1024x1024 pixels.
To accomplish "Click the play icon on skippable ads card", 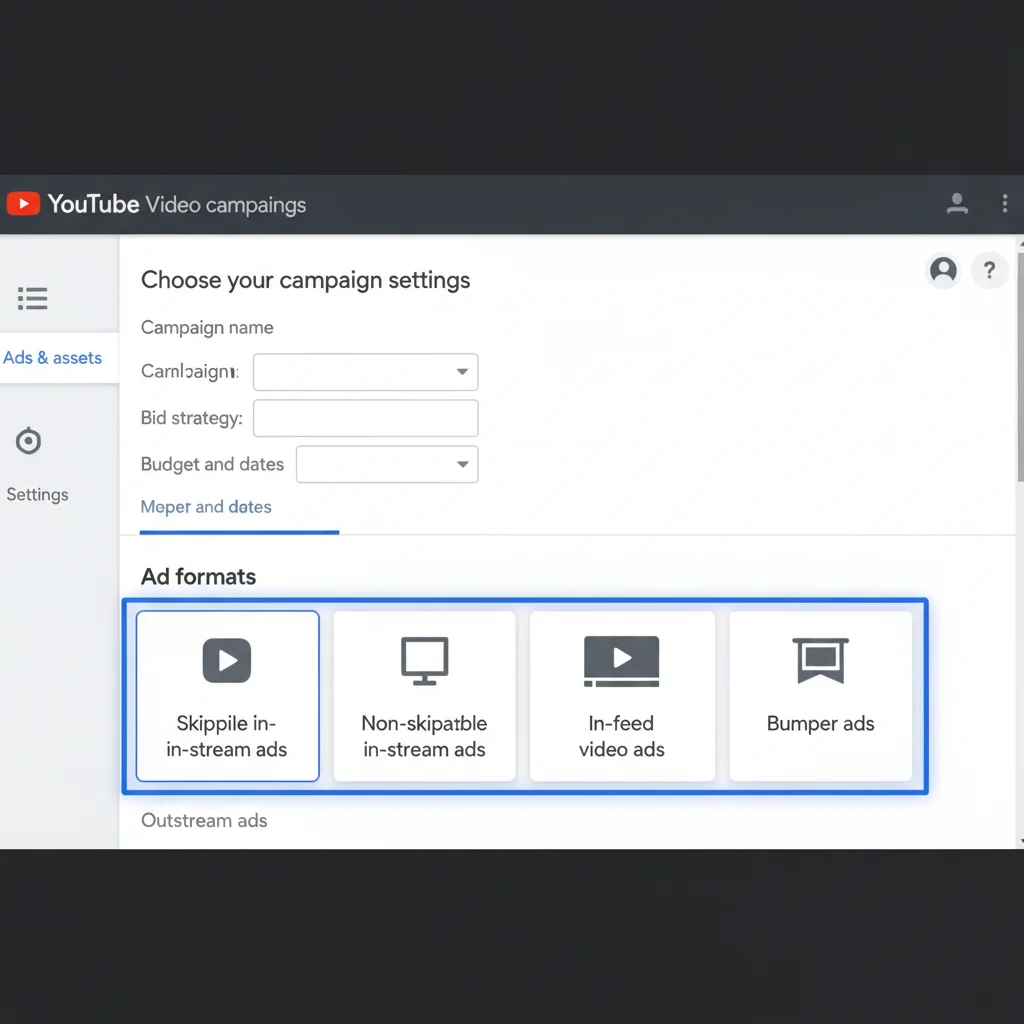I will [x=227, y=660].
